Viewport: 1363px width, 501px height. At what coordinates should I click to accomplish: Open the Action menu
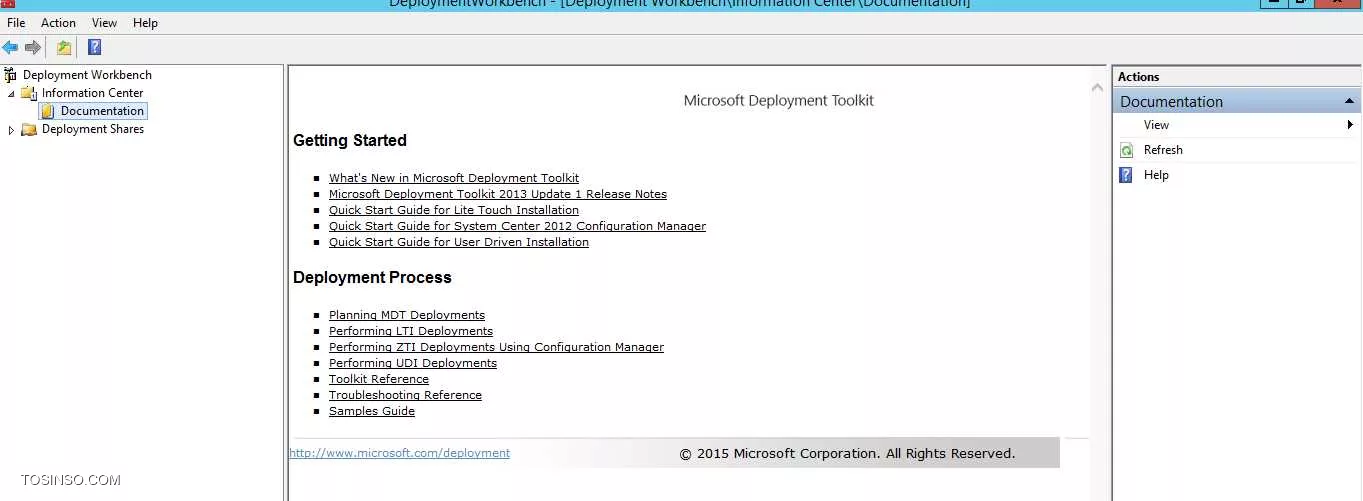coord(58,22)
